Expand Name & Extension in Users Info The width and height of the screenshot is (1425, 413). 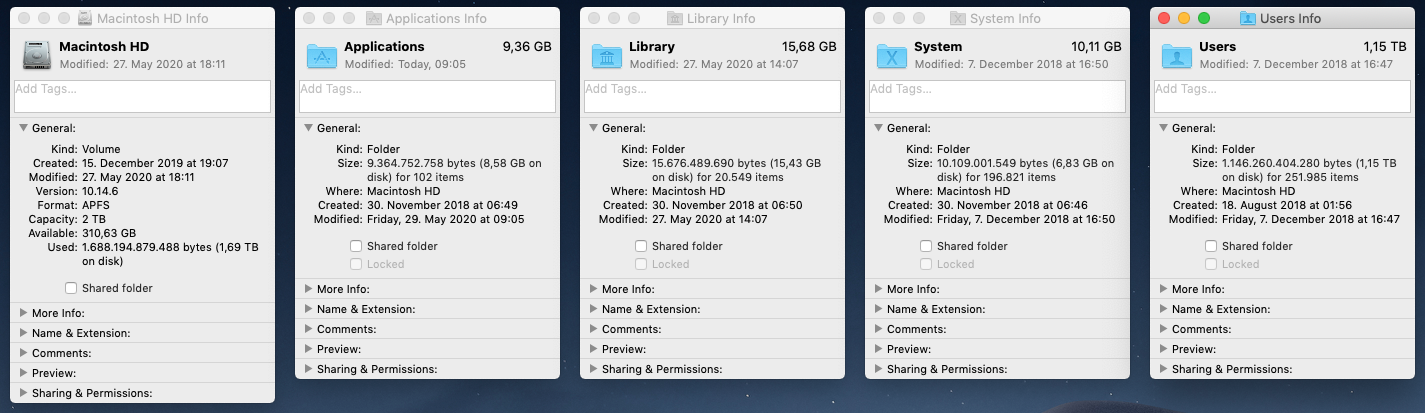click(x=1163, y=309)
